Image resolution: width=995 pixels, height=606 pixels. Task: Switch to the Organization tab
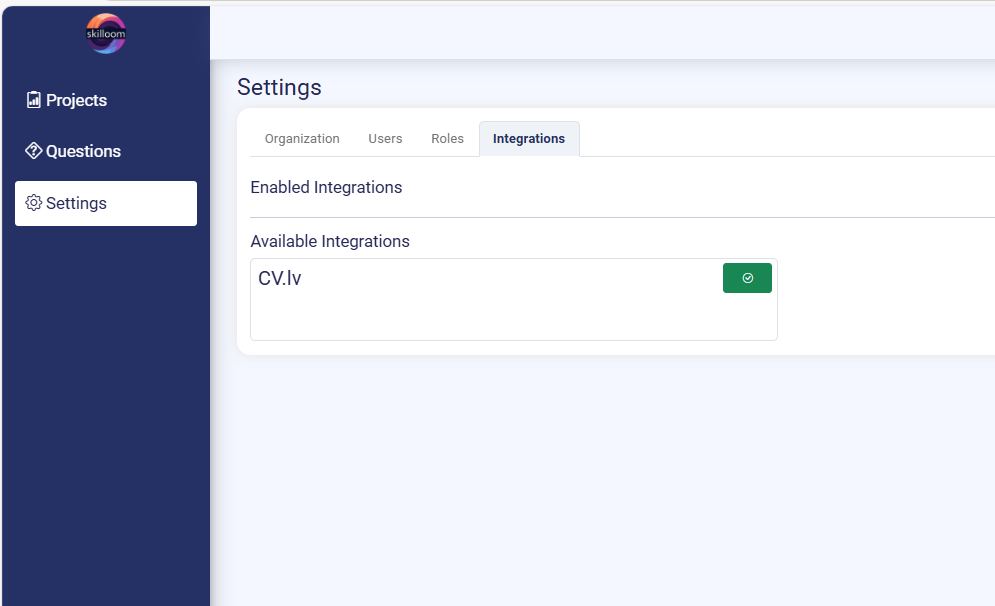pos(302,139)
